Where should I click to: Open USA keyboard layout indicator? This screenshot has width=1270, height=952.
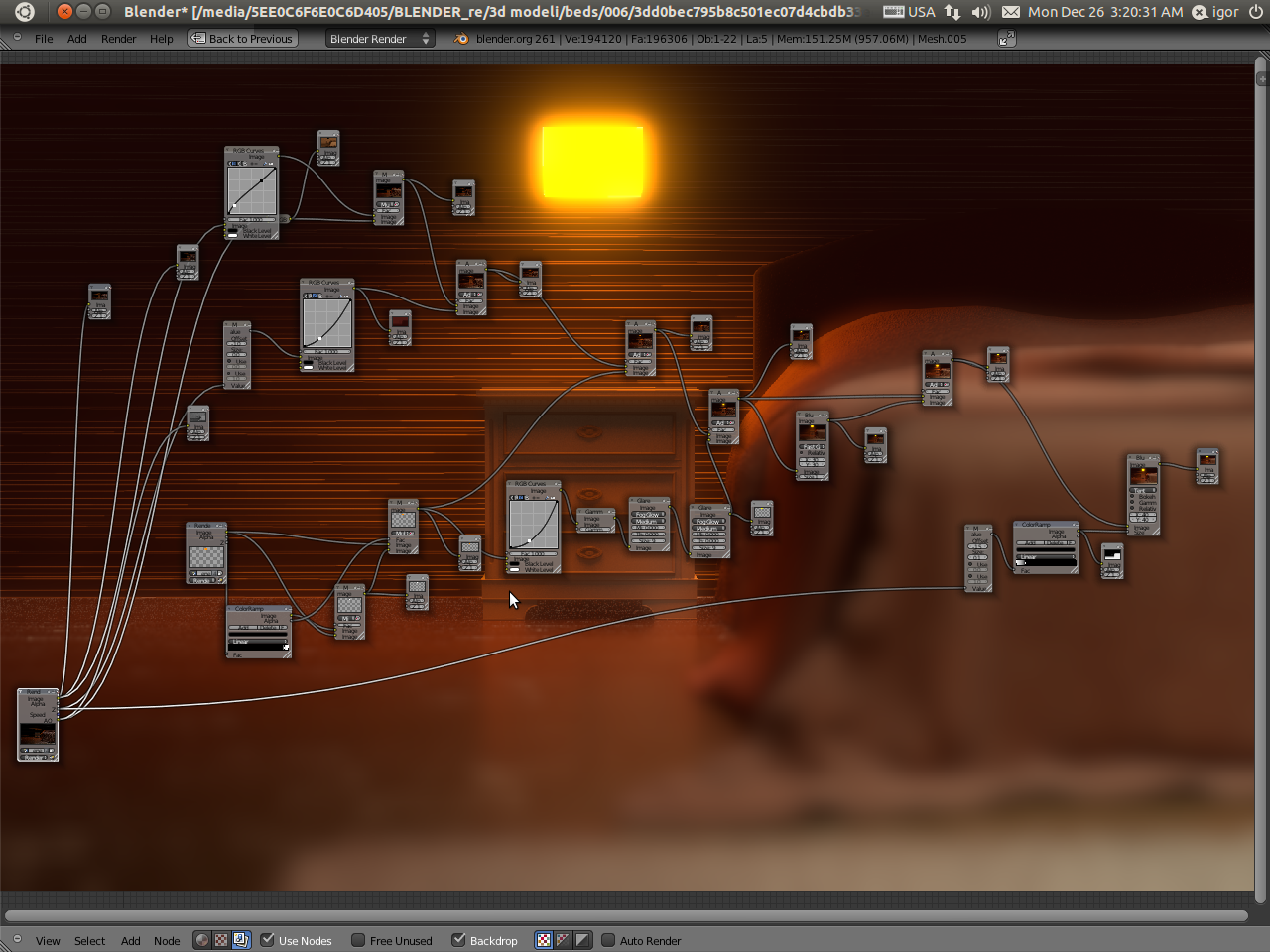coord(909,12)
